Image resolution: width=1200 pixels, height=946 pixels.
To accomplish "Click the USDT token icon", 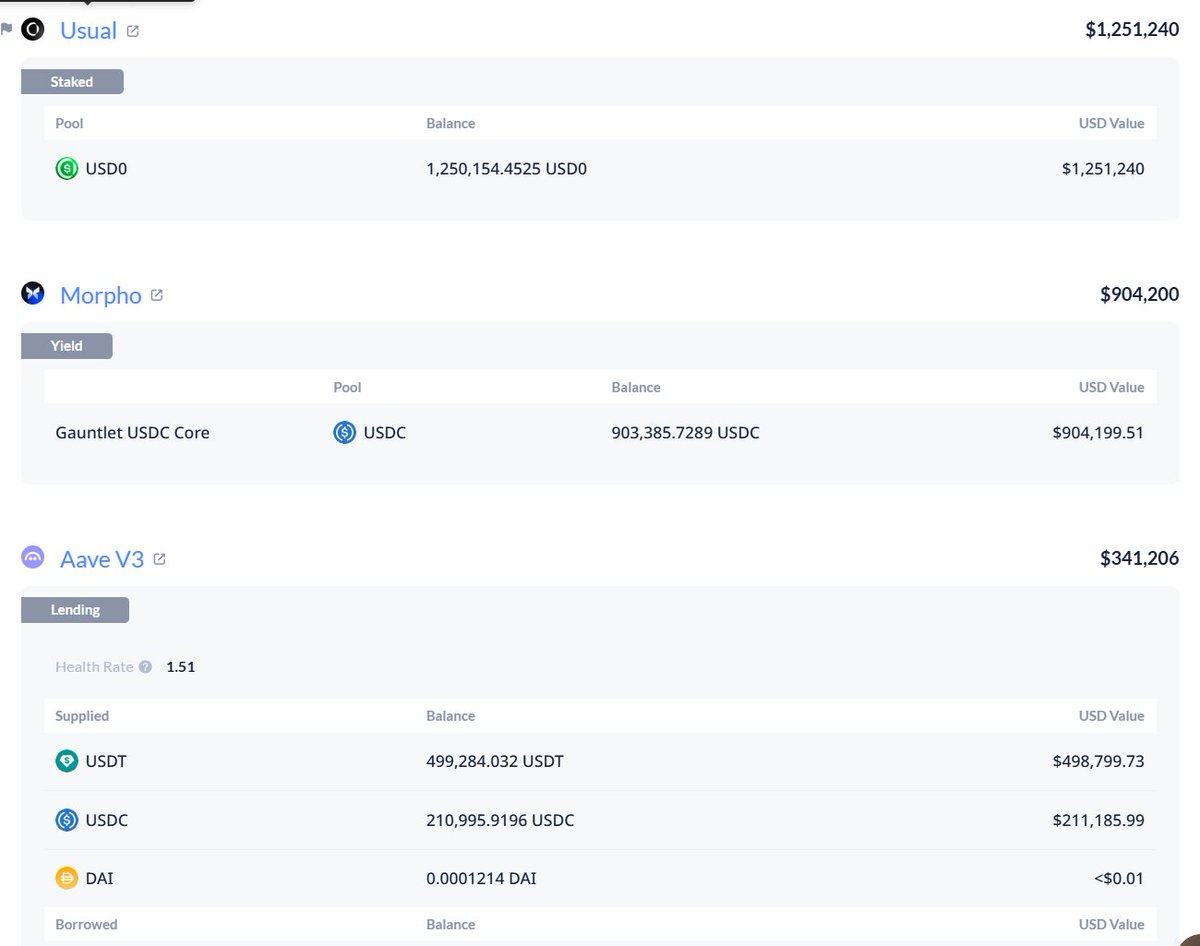I will click(66, 761).
